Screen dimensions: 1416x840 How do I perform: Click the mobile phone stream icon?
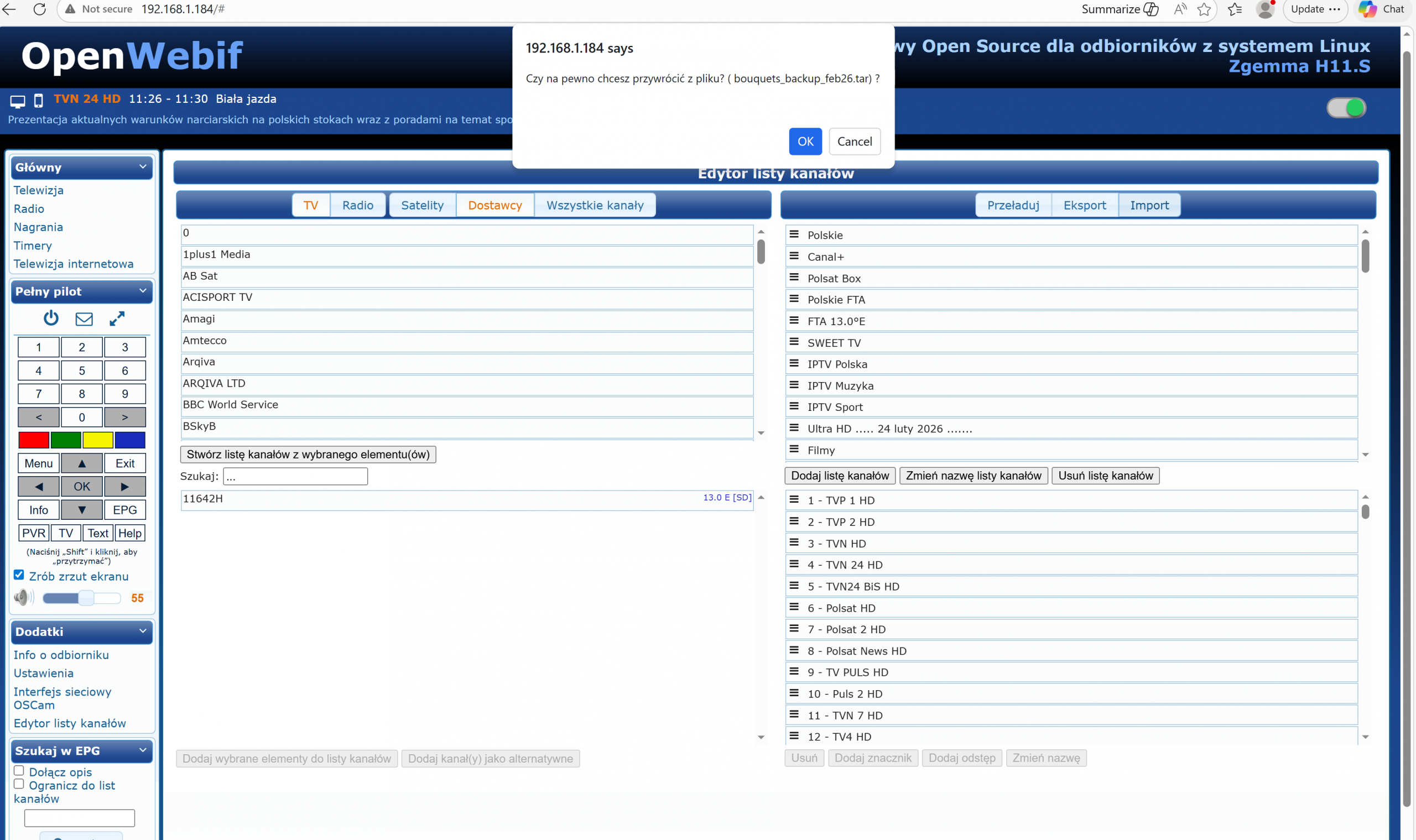point(39,101)
